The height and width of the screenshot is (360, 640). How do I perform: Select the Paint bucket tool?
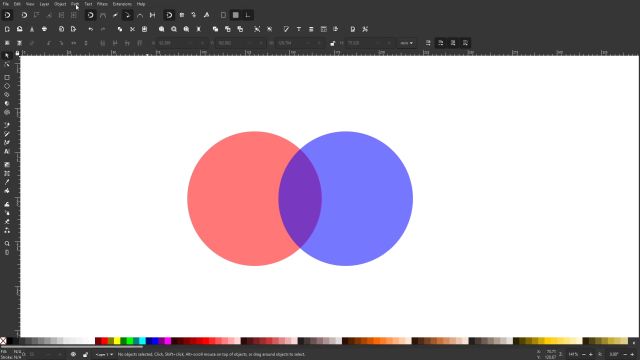(x=7, y=191)
